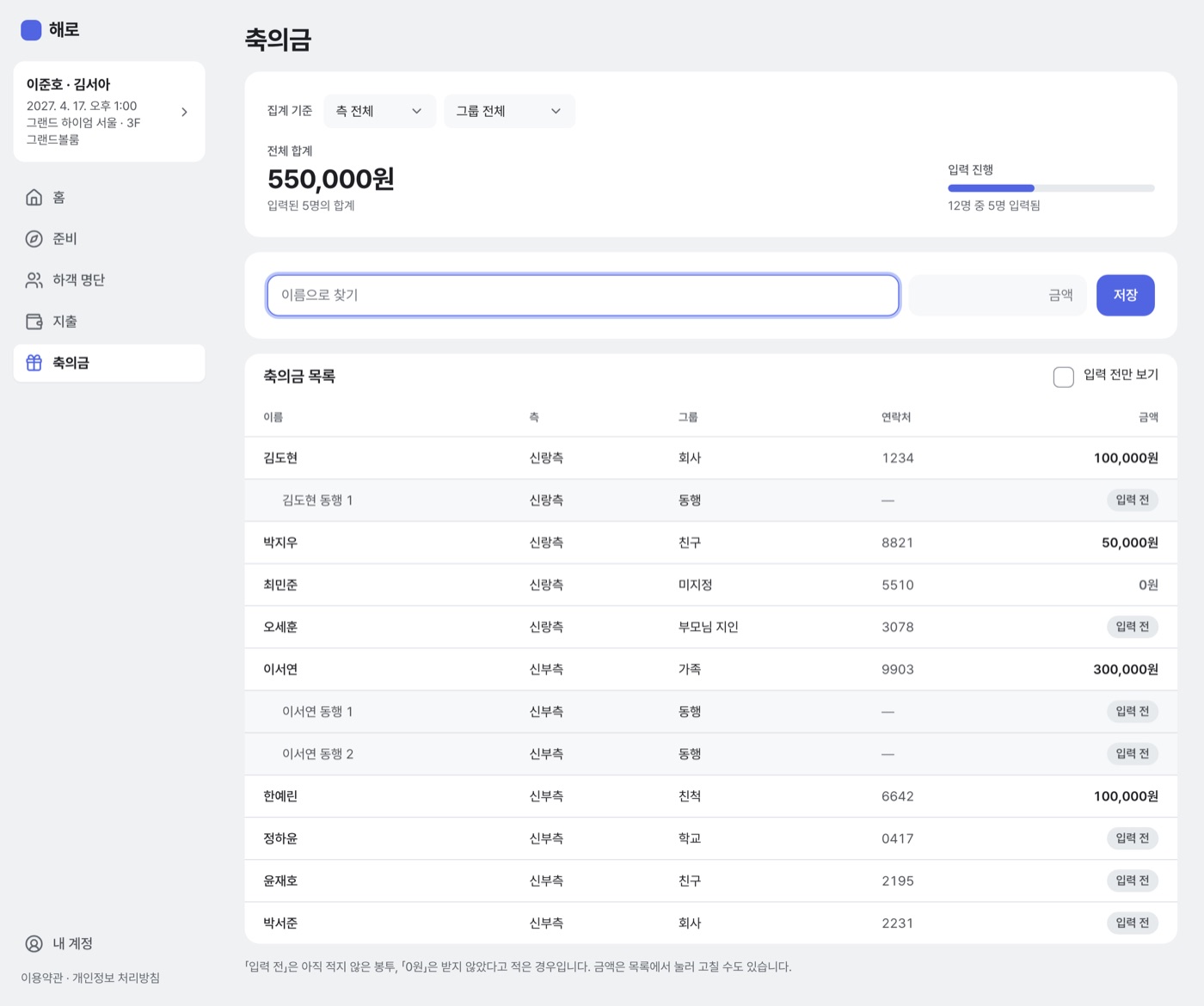This screenshot has width=1204, height=1006.
Task: Select the 윤재호 name cell
Action: (280, 880)
